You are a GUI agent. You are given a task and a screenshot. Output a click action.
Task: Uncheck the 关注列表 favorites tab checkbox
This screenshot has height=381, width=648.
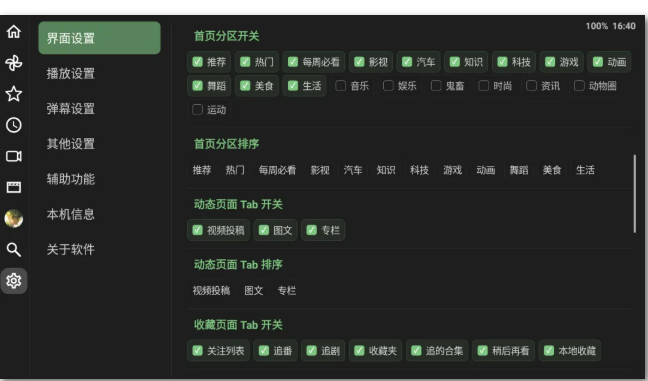click(198, 350)
